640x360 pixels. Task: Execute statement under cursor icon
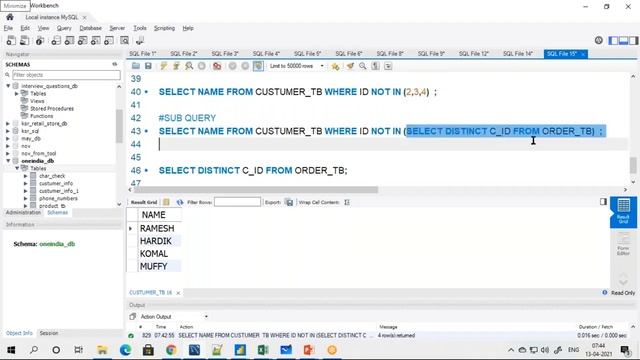[176, 66]
